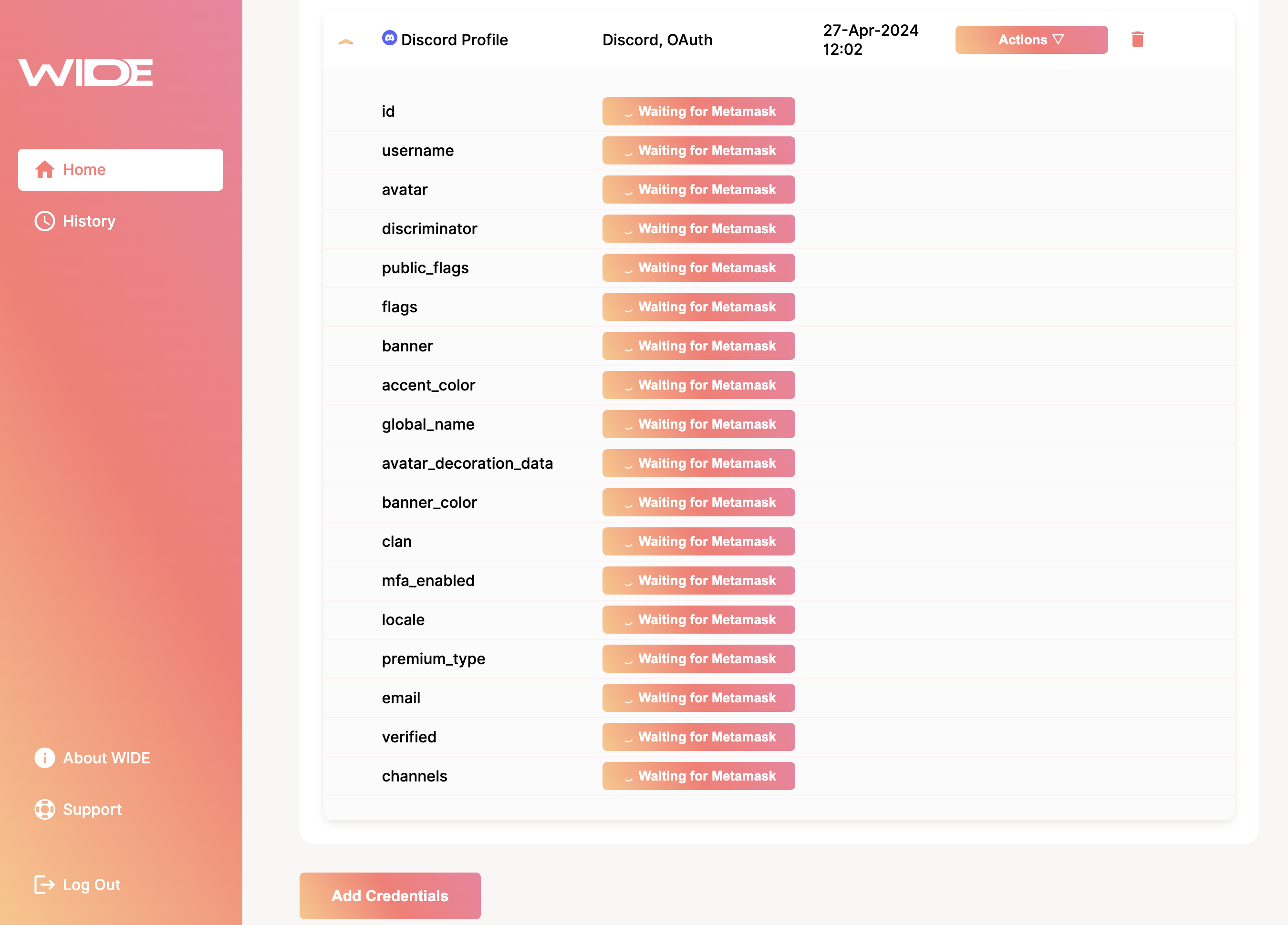This screenshot has height=925, width=1288.
Task: Select the 'id' field label
Action: point(388,111)
